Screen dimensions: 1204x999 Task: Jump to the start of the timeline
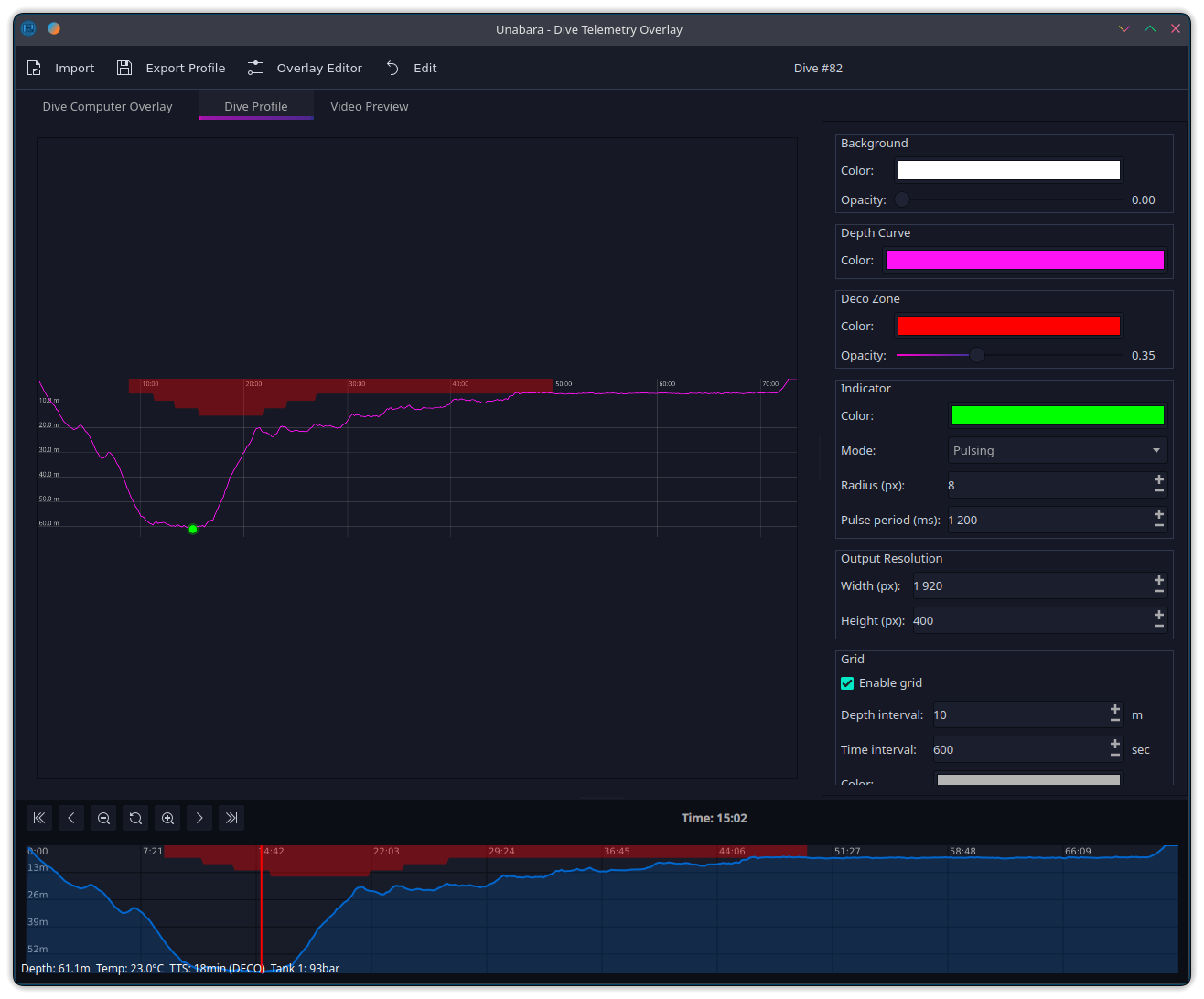[39, 818]
